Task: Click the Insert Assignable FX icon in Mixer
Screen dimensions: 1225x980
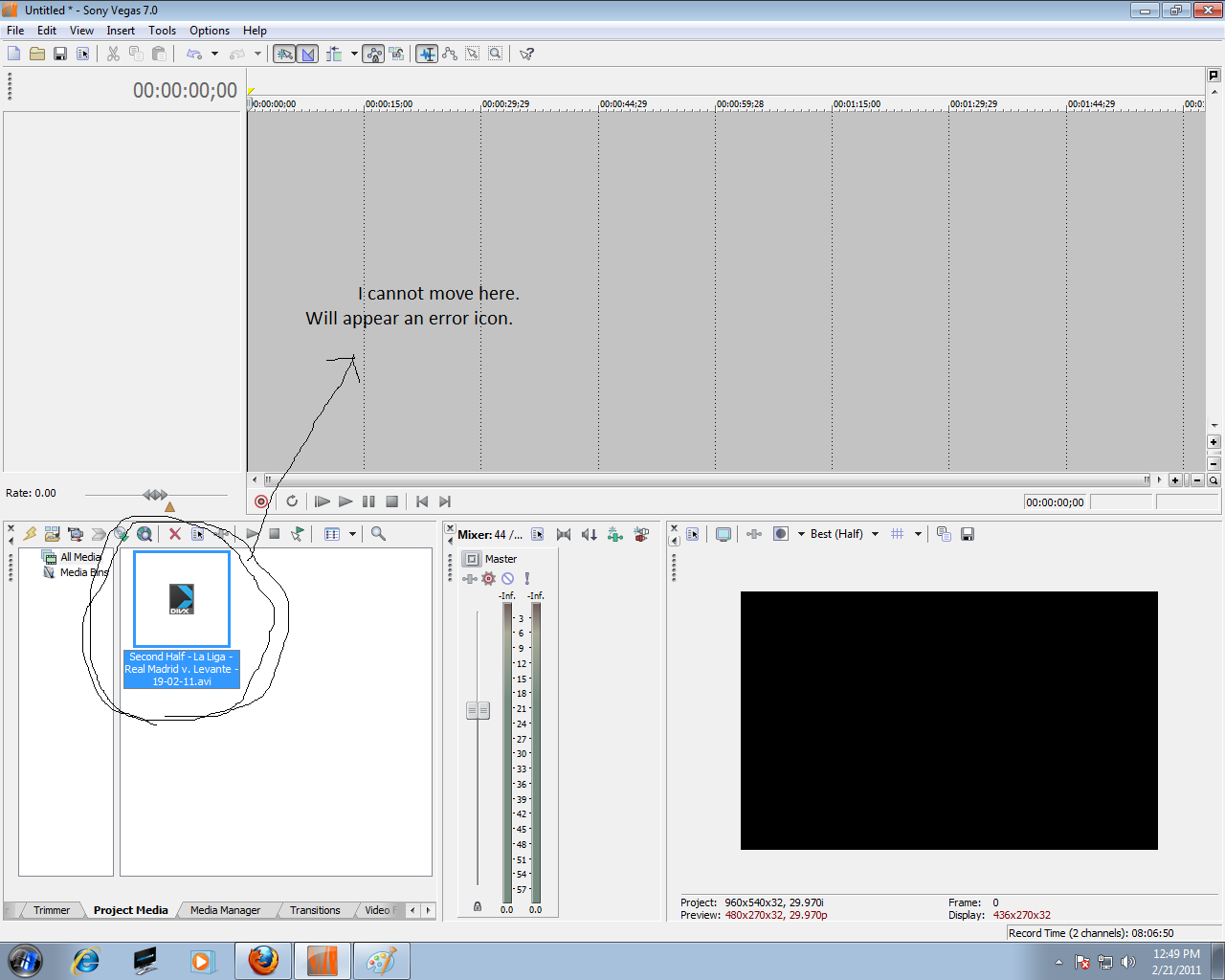Action: point(615,534)
